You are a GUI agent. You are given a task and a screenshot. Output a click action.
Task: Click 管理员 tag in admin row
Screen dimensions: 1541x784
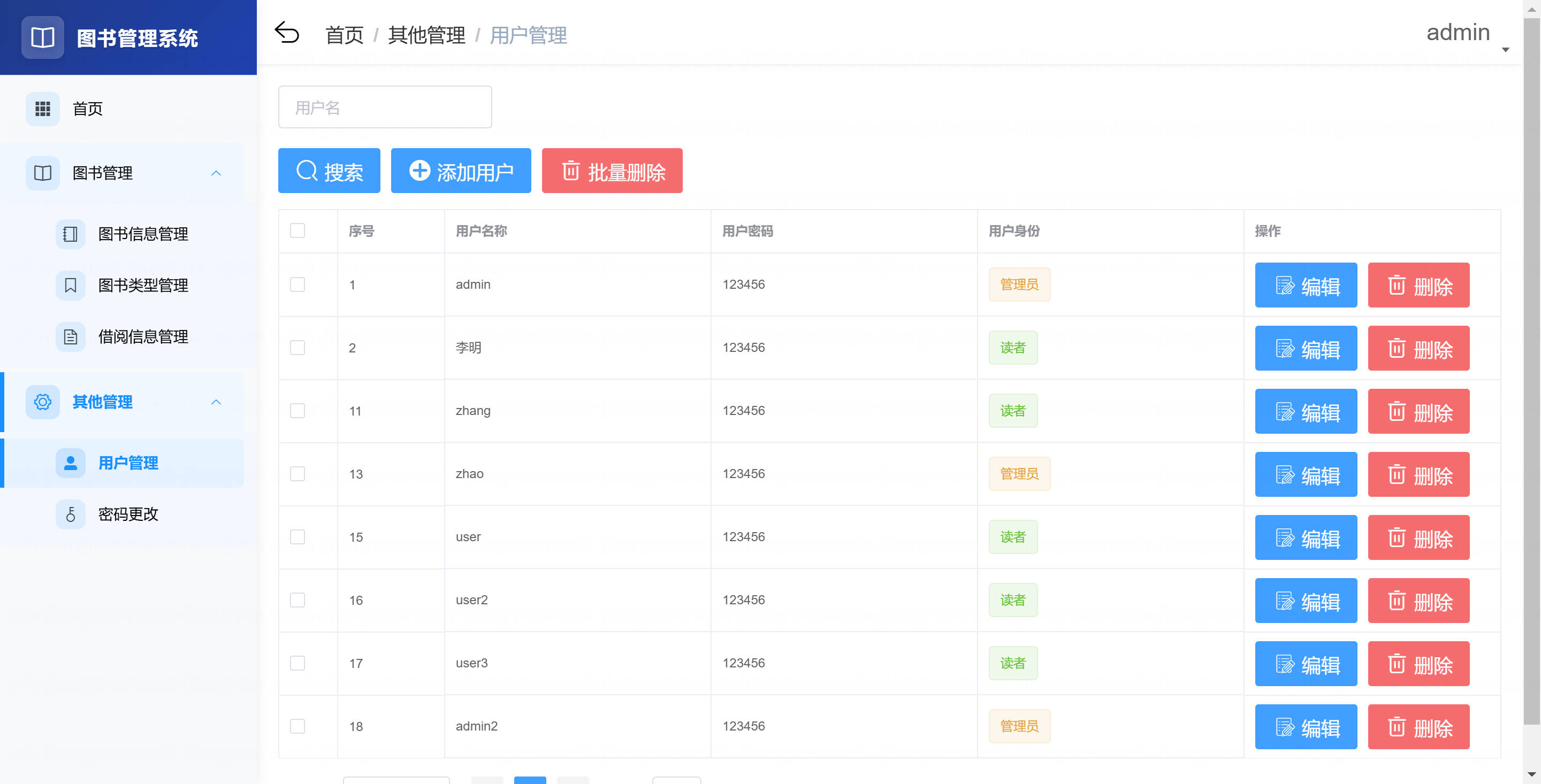(1019, 285)
